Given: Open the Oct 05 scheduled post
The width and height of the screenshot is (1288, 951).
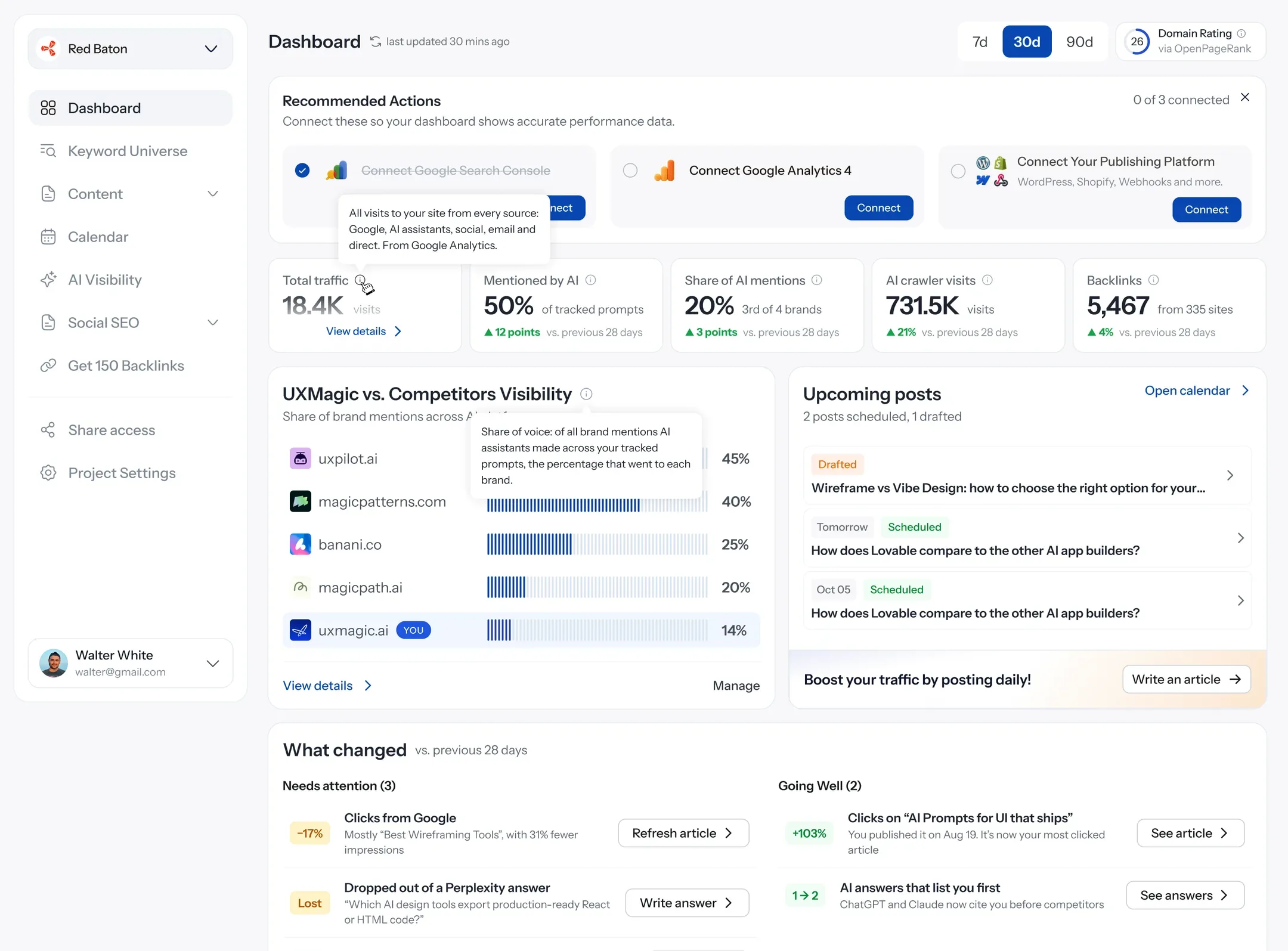Looking at the screenshot, I should click(x=1027, y=601).
